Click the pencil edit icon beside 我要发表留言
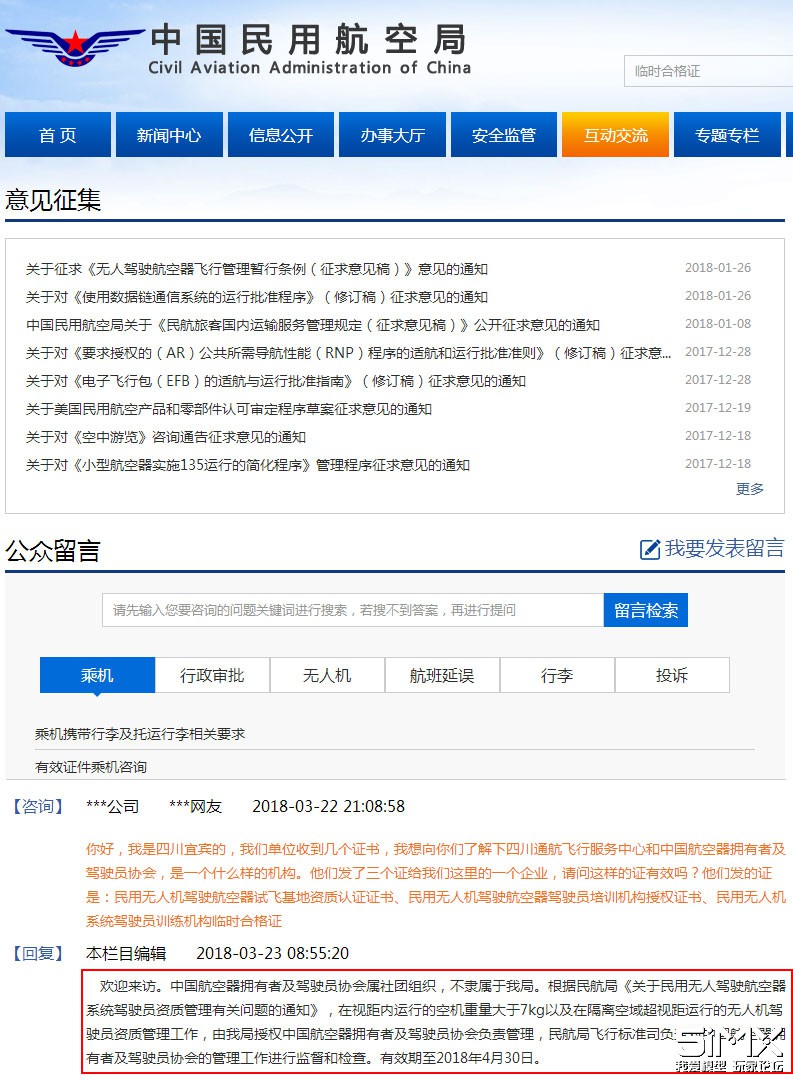Screen dimensions: 793x1079 pyautogui.click(x=650, y=549)
